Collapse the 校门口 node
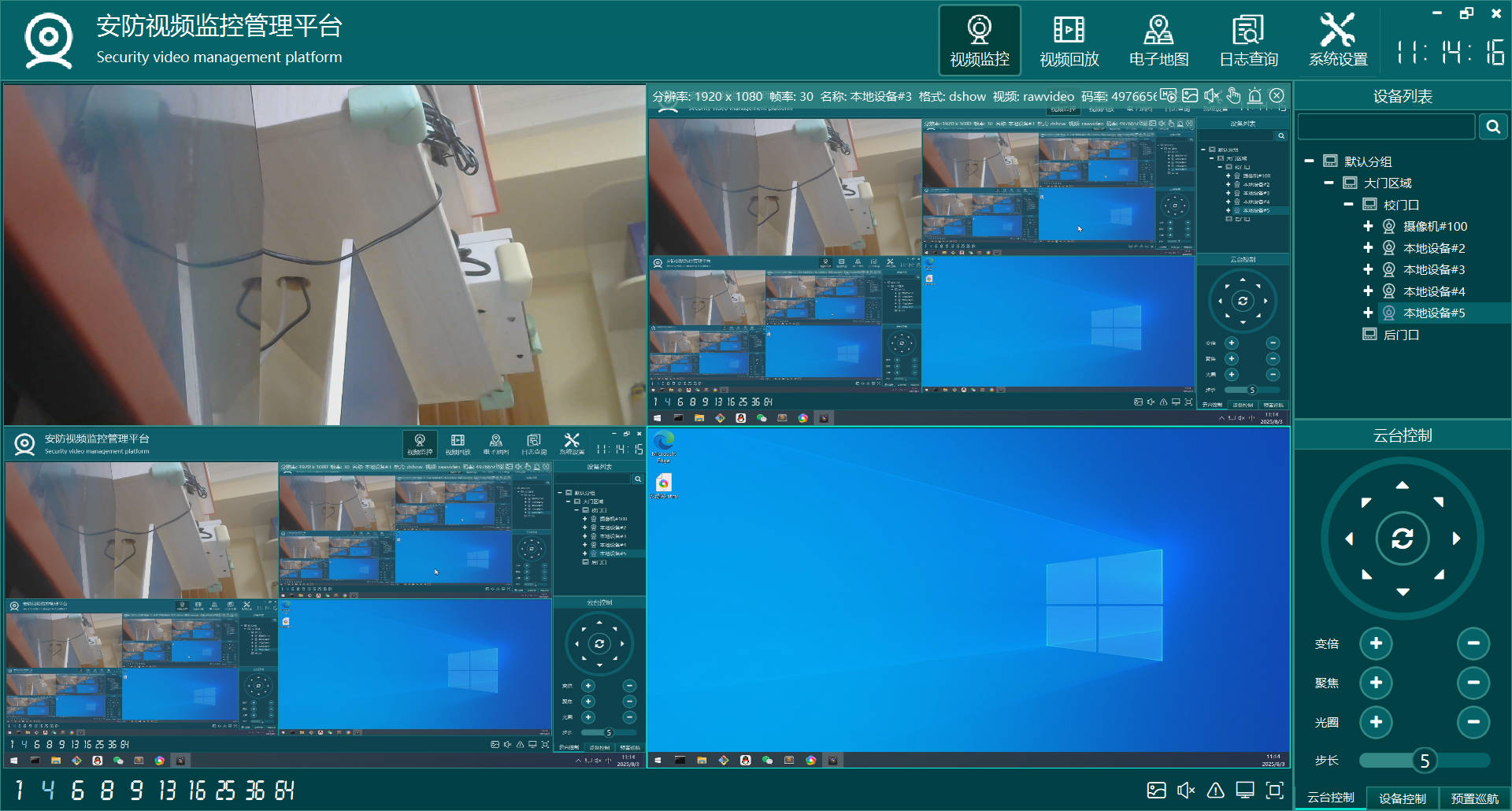The height and width of the screenshot is (811, 1512). click(1348, 205)
